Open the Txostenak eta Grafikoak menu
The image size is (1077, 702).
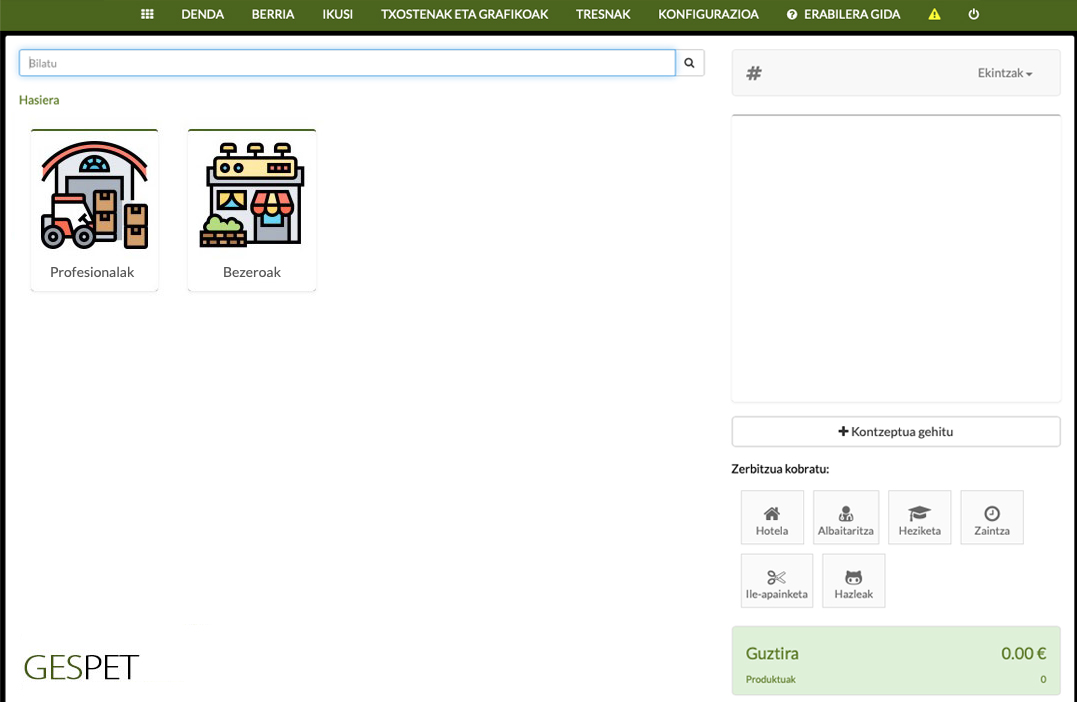point(464,15)
